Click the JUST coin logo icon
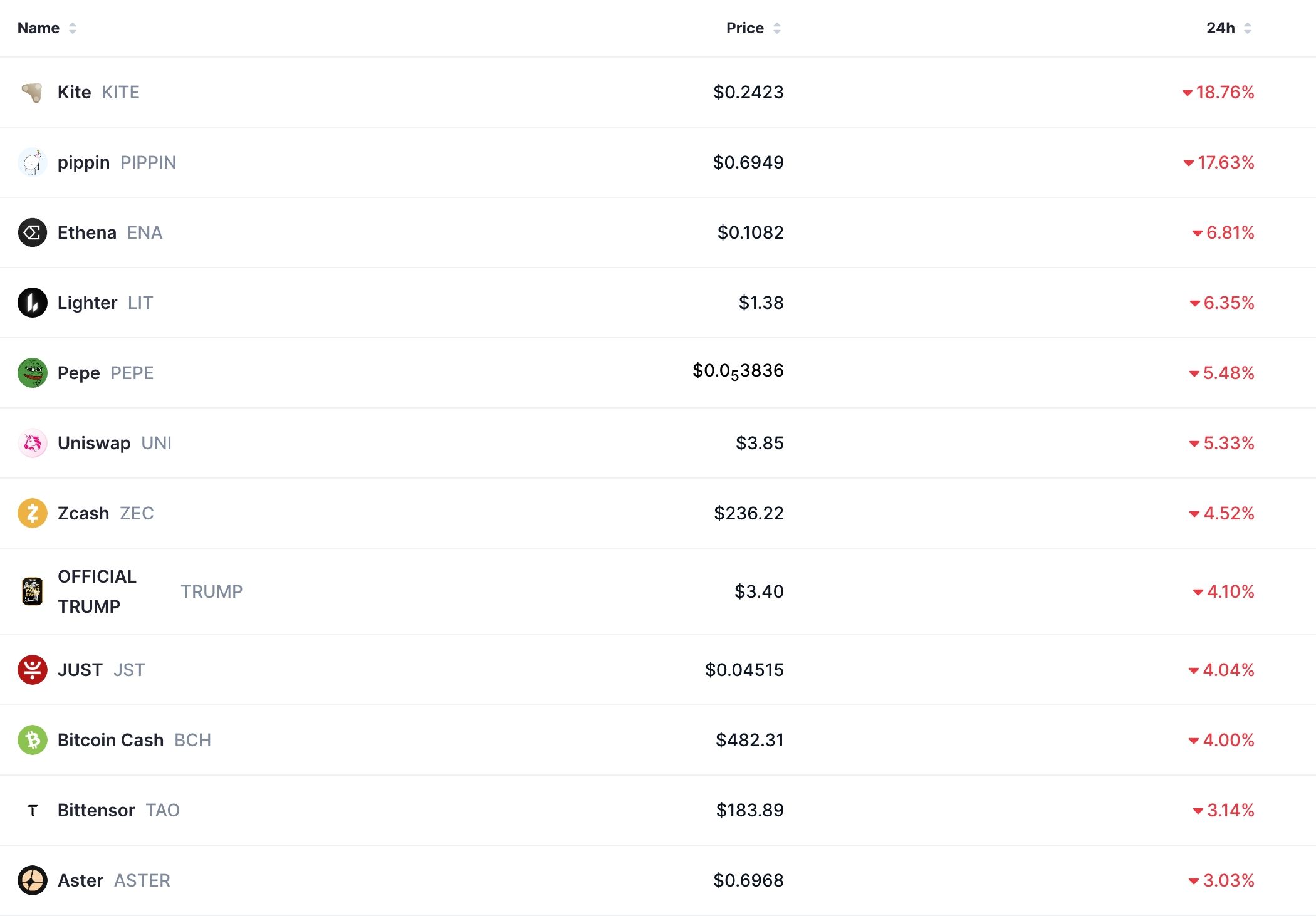Viewport: 1316px width, 916px height. 32,670
